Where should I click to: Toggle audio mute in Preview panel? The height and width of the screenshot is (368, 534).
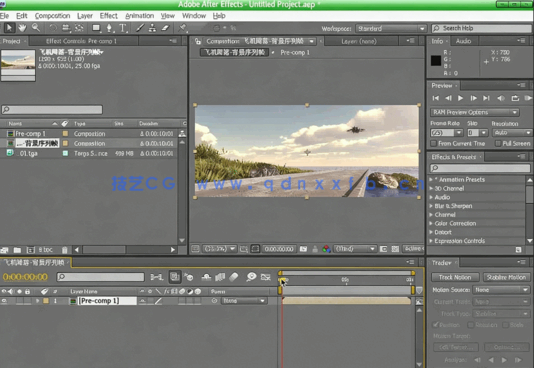(x=501, y=98)
